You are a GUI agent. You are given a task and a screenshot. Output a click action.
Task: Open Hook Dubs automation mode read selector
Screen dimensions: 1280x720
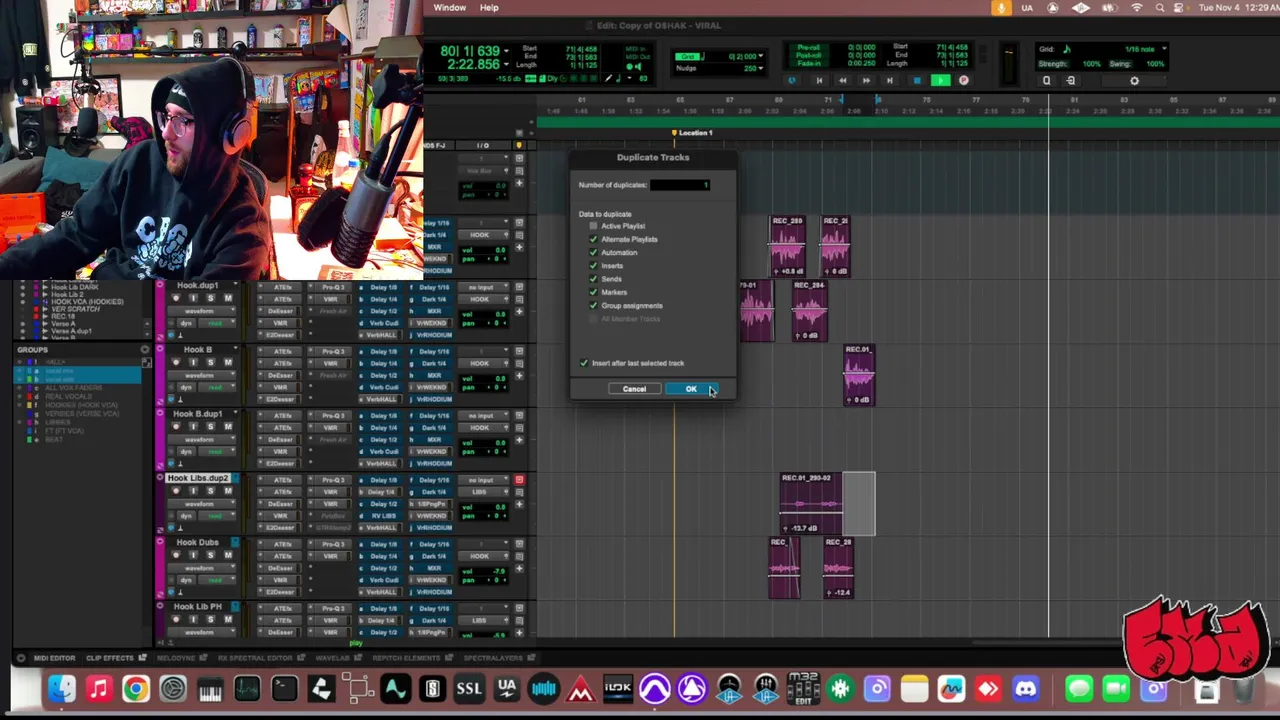click(x=215, y=580)
